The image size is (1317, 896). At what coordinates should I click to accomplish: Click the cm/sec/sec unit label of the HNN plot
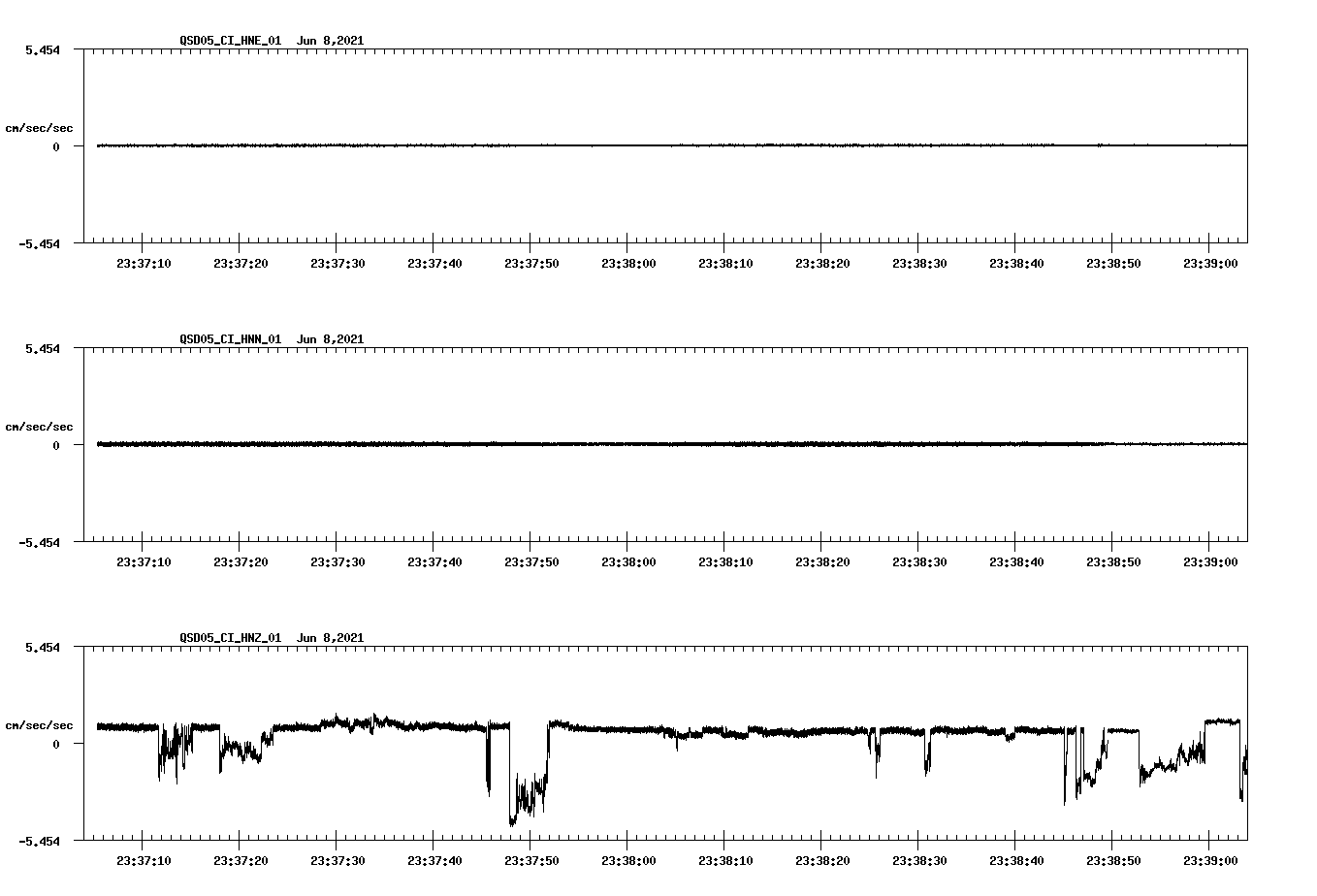(x=39, y=427)
